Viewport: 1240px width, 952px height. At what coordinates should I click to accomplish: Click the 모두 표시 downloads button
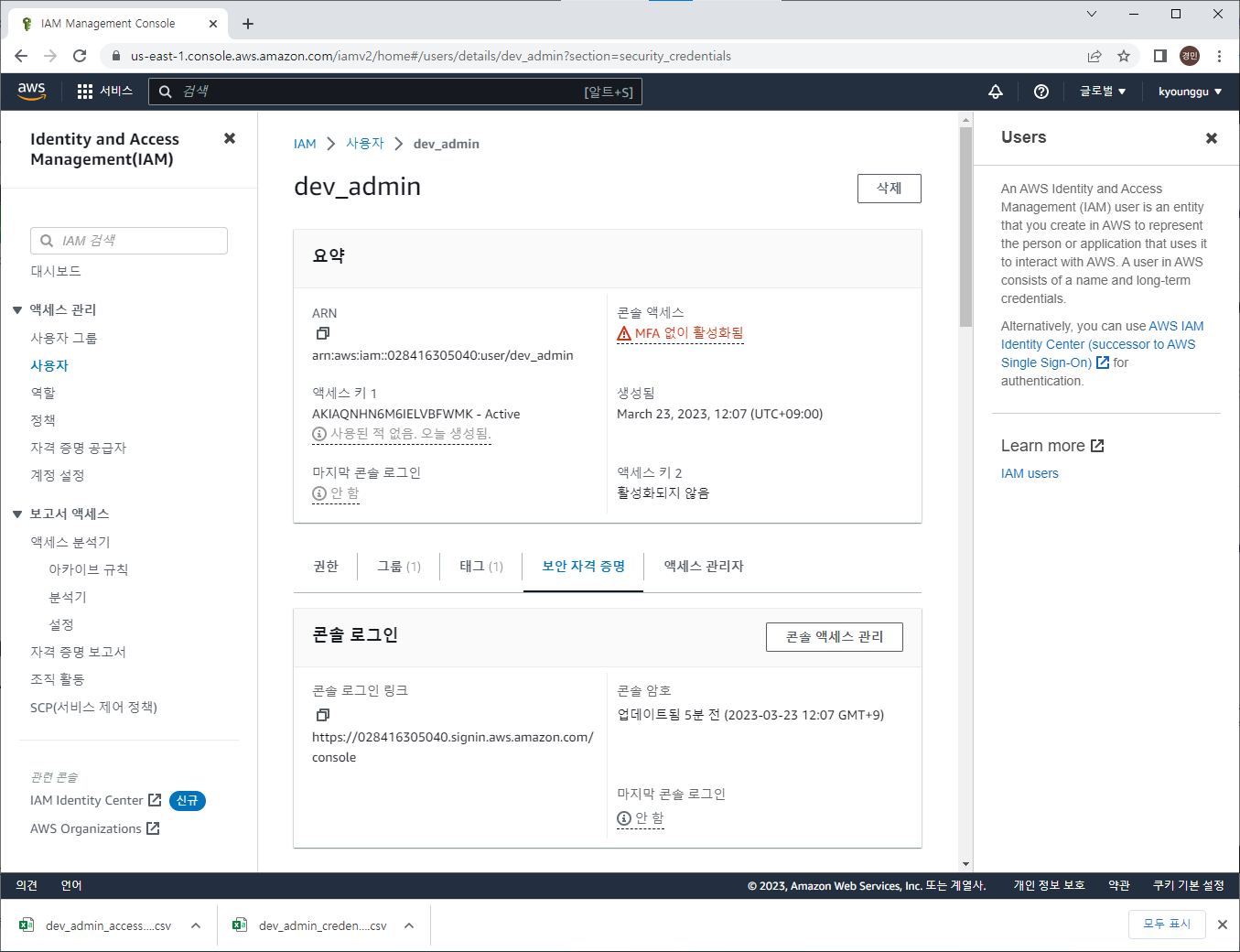click(x=1167, y=925)
